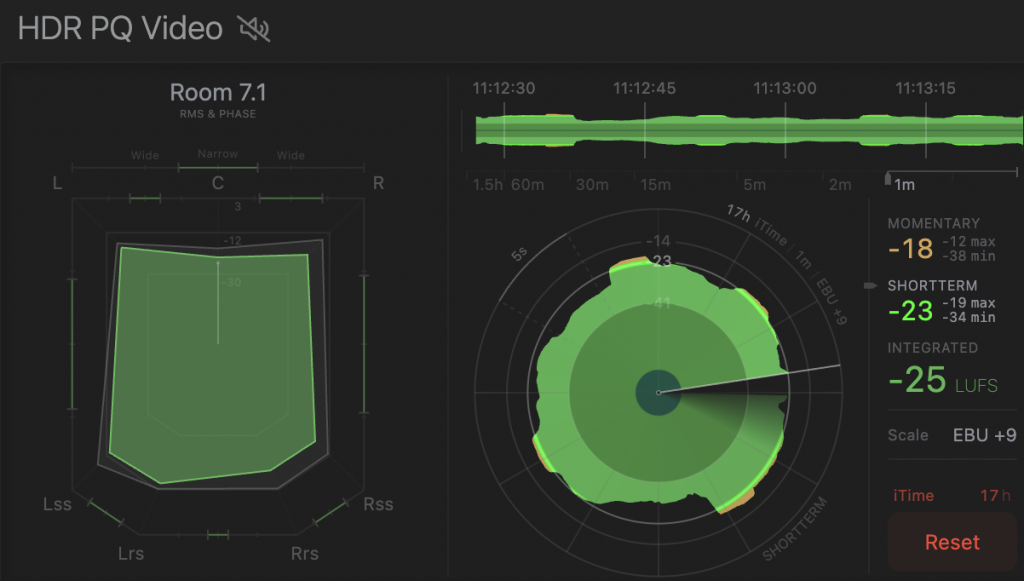This screenshot has width=1024, height=581.
Task: Click the Lrs rear channel label
Action: pyautogui.click(x=132, y=553)
